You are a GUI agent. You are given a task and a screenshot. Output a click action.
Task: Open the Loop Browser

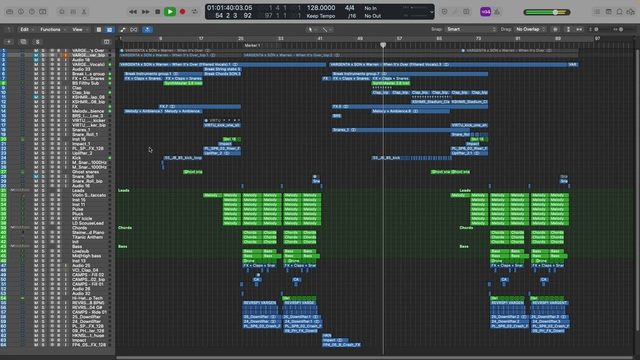[x=620, y=12]
